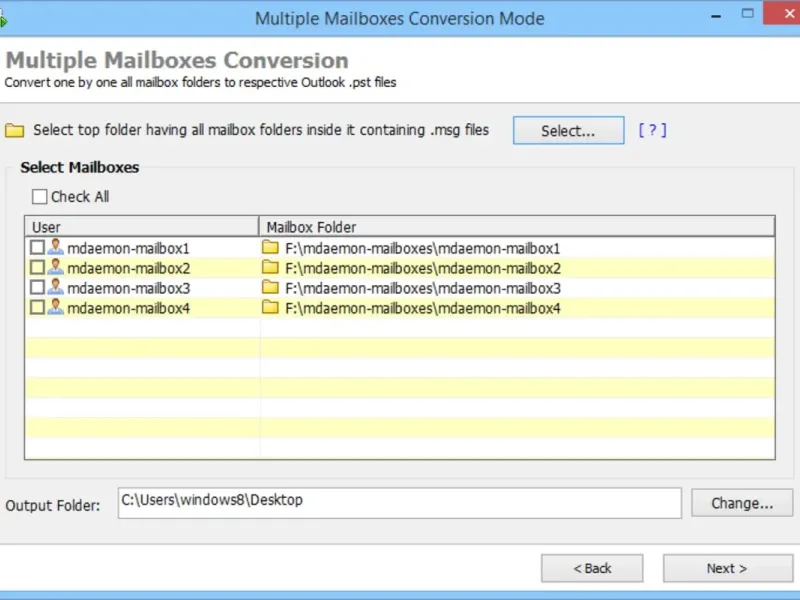Click the Change... output folder button
The height and width of the screenshot is (600, 800).
click(x=742, y=503)
